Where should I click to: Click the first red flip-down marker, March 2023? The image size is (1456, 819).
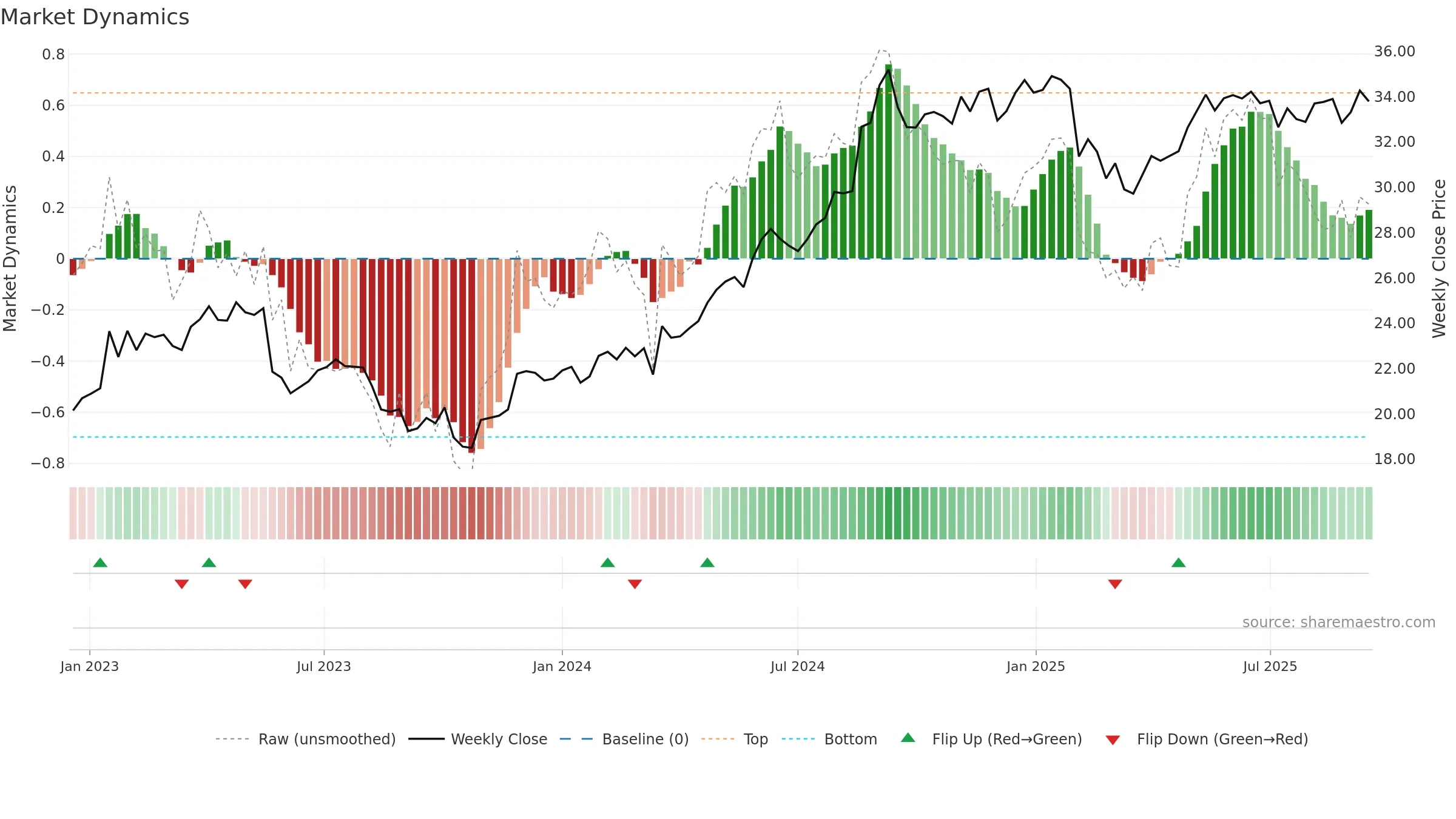[x=182, y=584]
